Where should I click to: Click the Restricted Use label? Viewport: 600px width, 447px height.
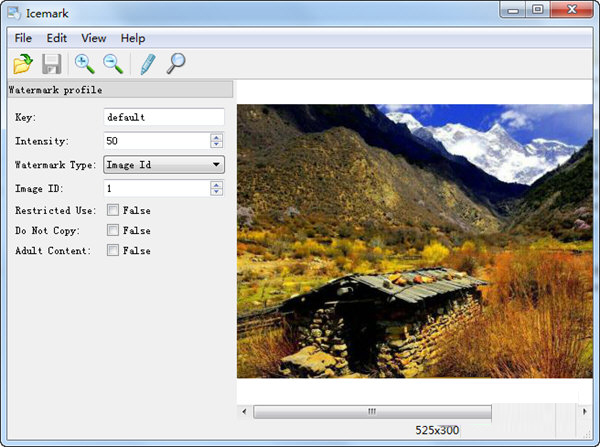pyautogui.click(x=55, y=210)
